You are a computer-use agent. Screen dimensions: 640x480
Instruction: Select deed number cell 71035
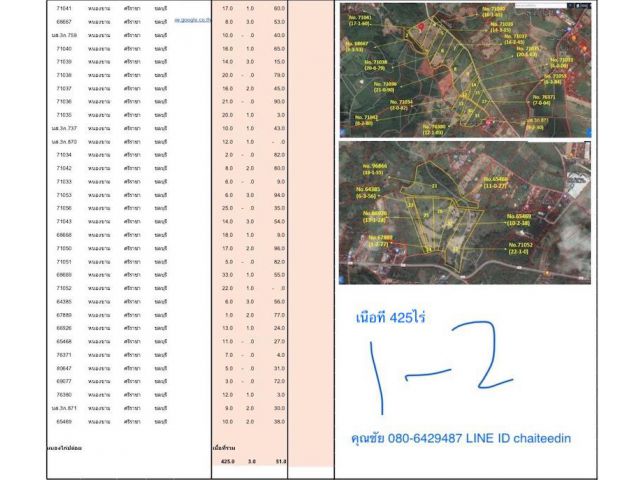coord(64,115)
